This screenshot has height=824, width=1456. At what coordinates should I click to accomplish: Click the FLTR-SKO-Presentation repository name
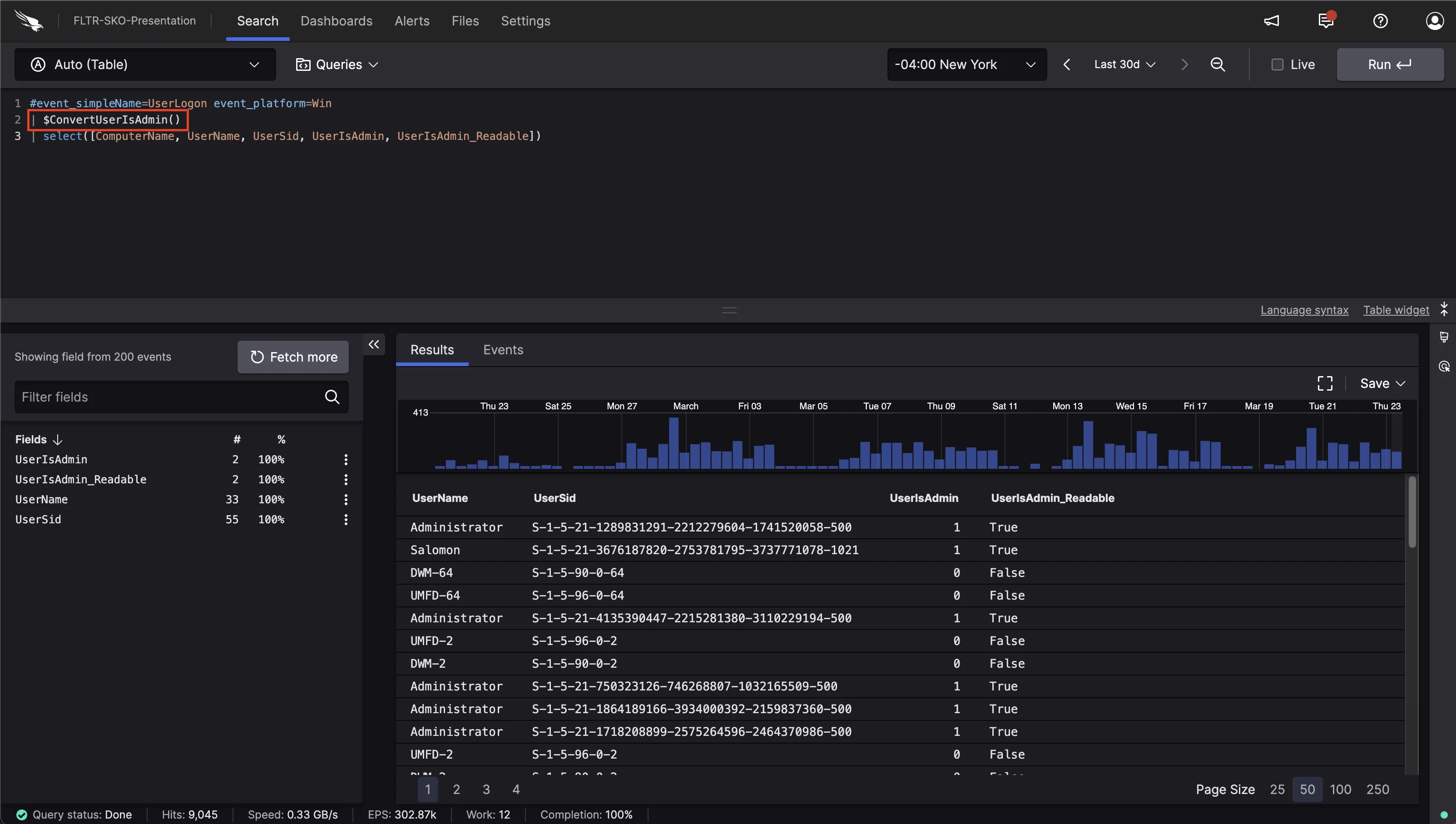[x=134, y=21]
